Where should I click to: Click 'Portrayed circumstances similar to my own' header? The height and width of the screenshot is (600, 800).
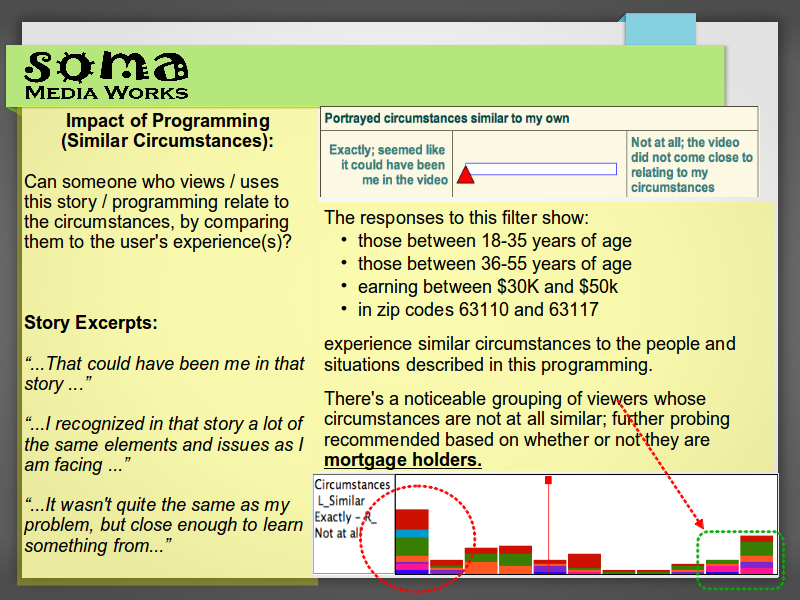tap(446, 118)
